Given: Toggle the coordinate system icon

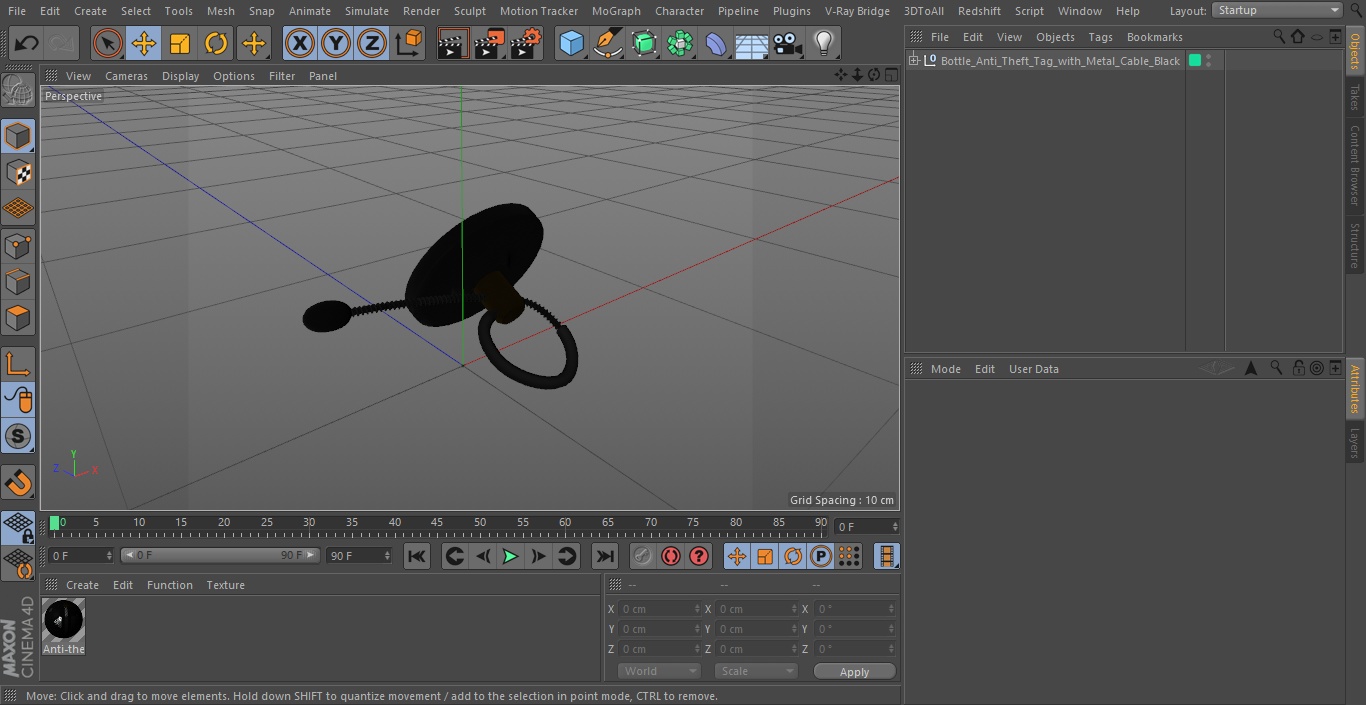Looking at the screenshot, I should pos(409,43).
